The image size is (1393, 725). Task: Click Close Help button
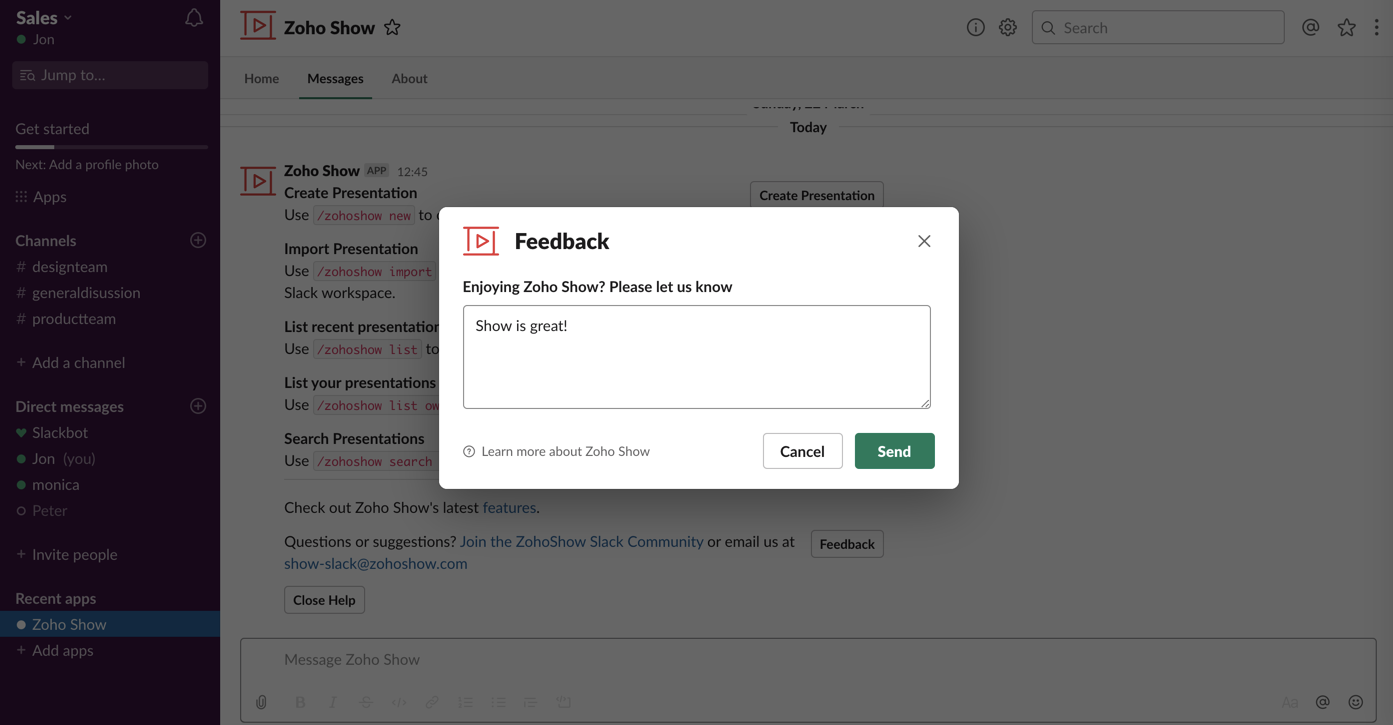tap(324, 600)
